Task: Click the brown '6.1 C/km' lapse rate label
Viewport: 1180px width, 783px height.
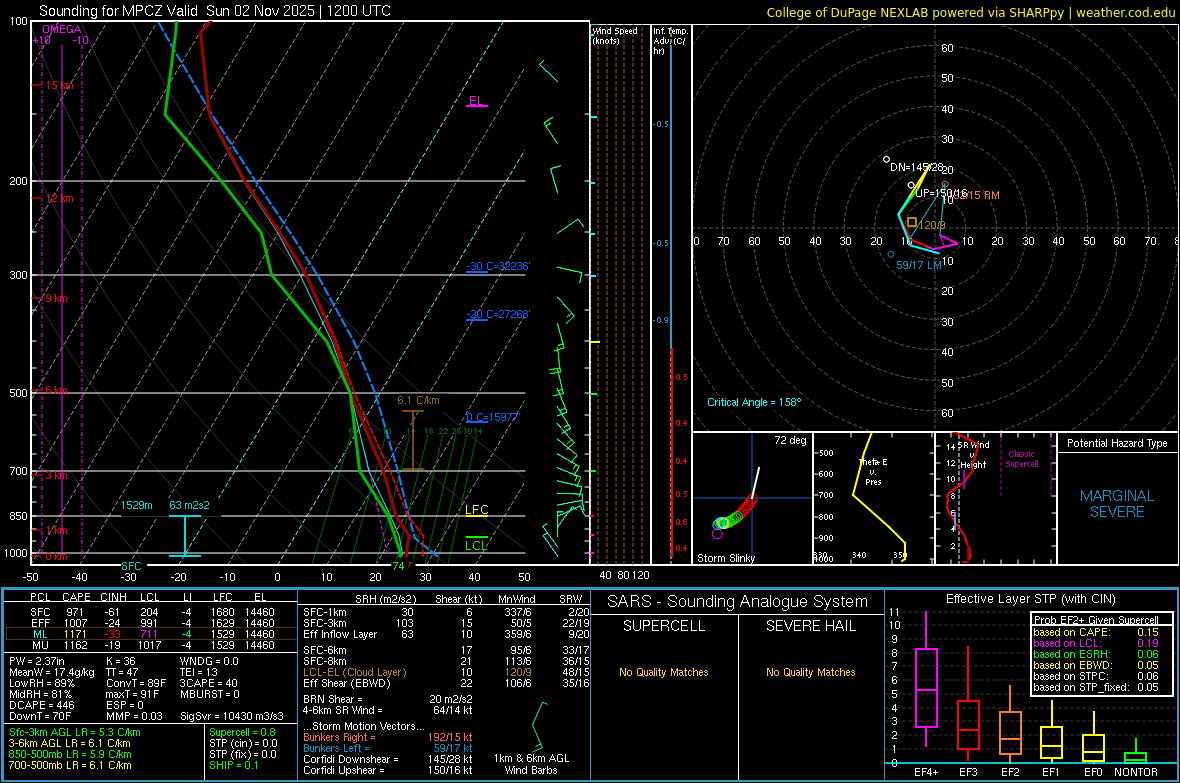Action: [418, 401]
